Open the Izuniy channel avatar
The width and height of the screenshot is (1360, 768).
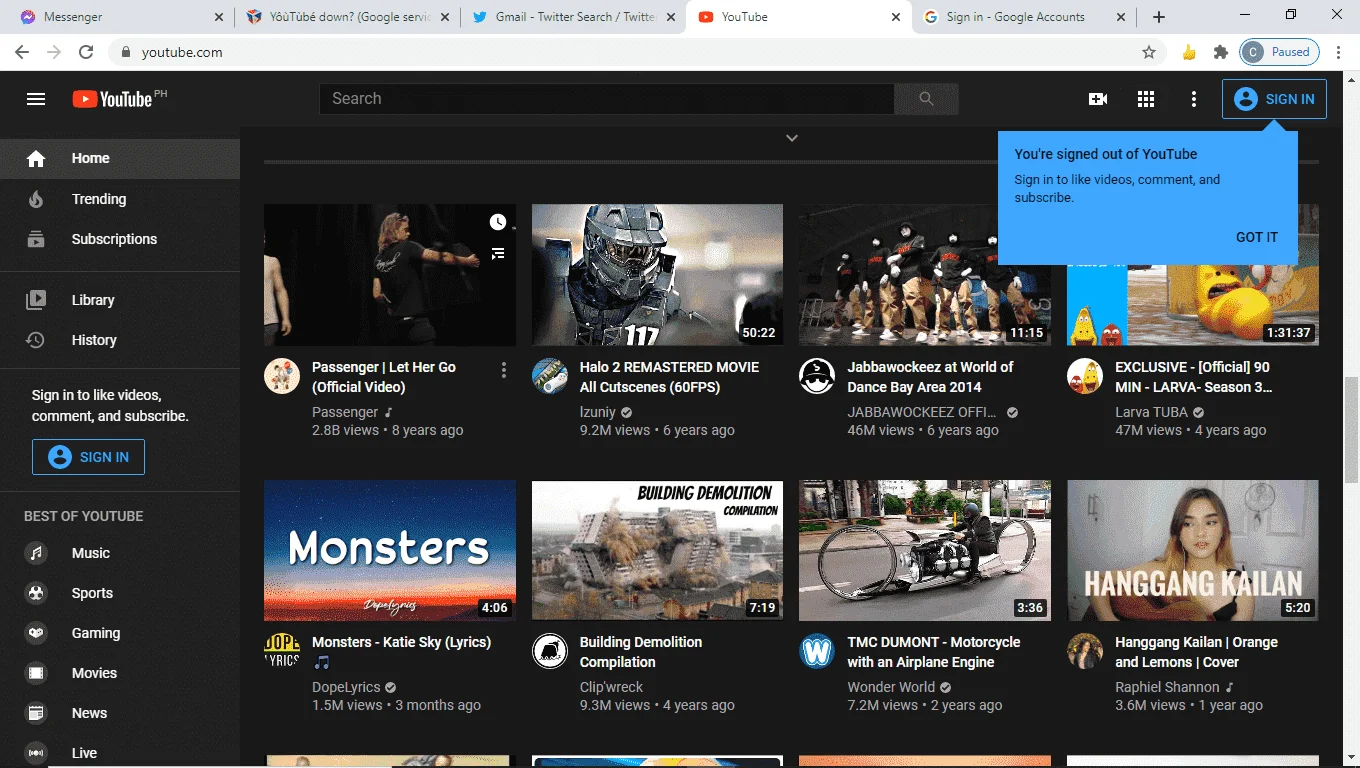click(550, 376)
